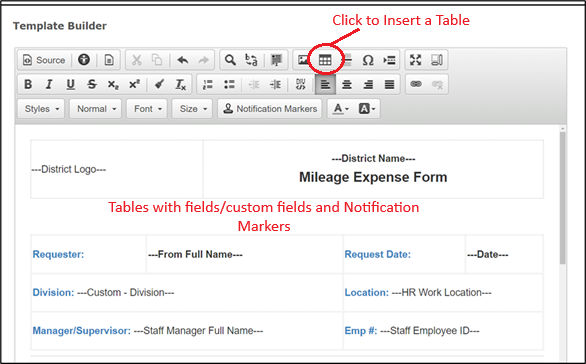Click the Mileage Expense Form heading
This screenshot has height=364, width=586.
point(373,177)
